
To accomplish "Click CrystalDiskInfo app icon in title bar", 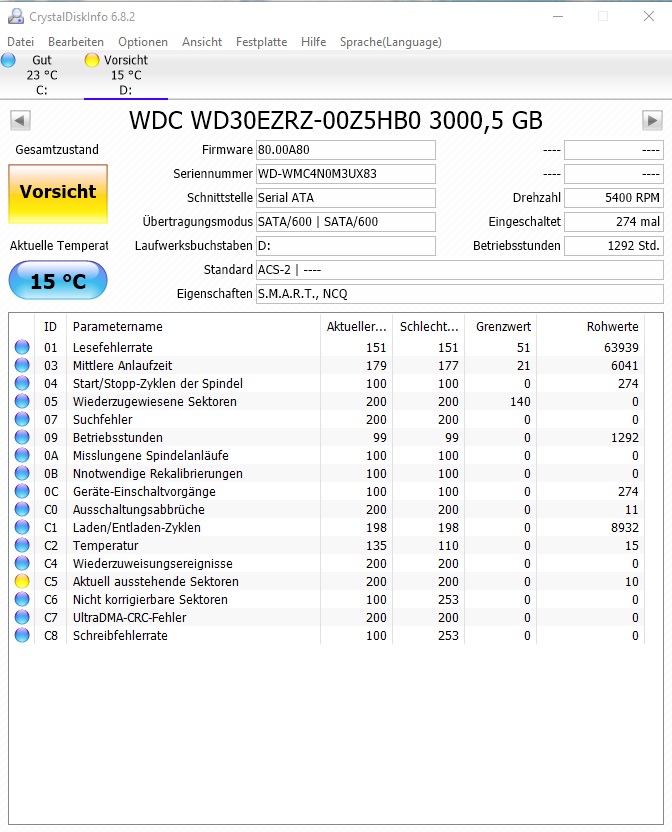I will pyautogui.click(x=16, y=16).
